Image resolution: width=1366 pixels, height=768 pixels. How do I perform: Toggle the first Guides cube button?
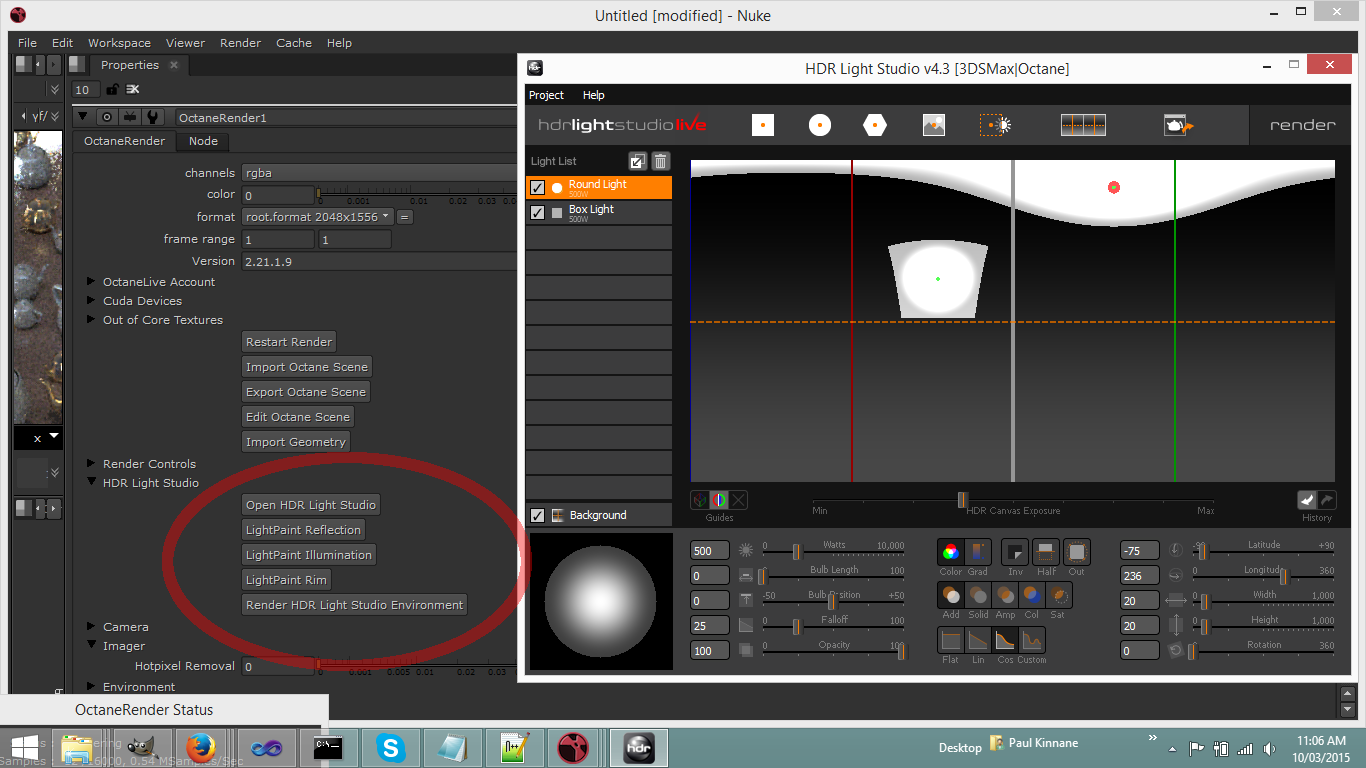700,500
